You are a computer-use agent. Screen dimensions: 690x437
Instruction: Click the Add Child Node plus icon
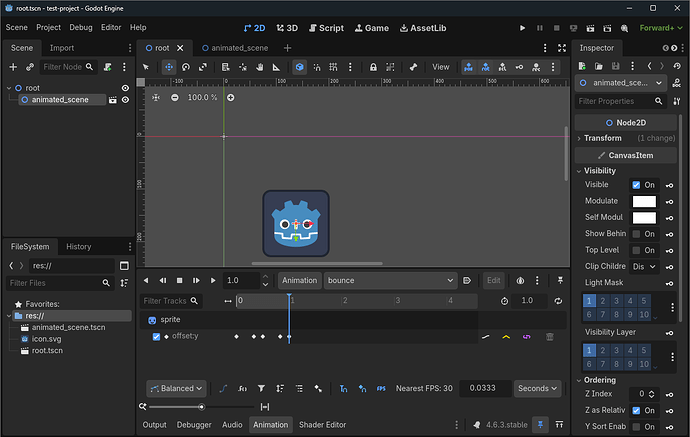click(x=13, y=67)
